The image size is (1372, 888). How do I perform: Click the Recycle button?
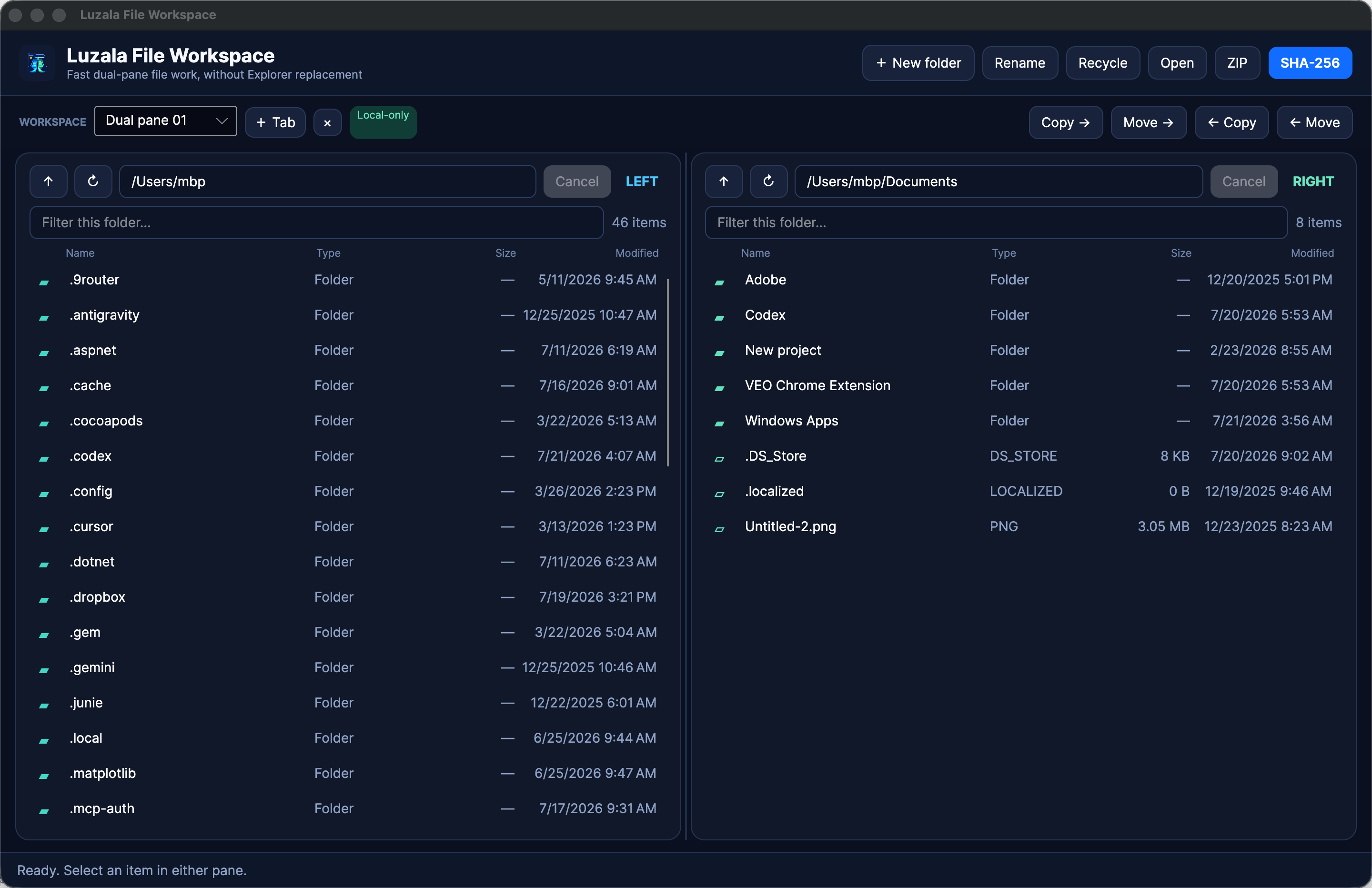[1102, 63]
